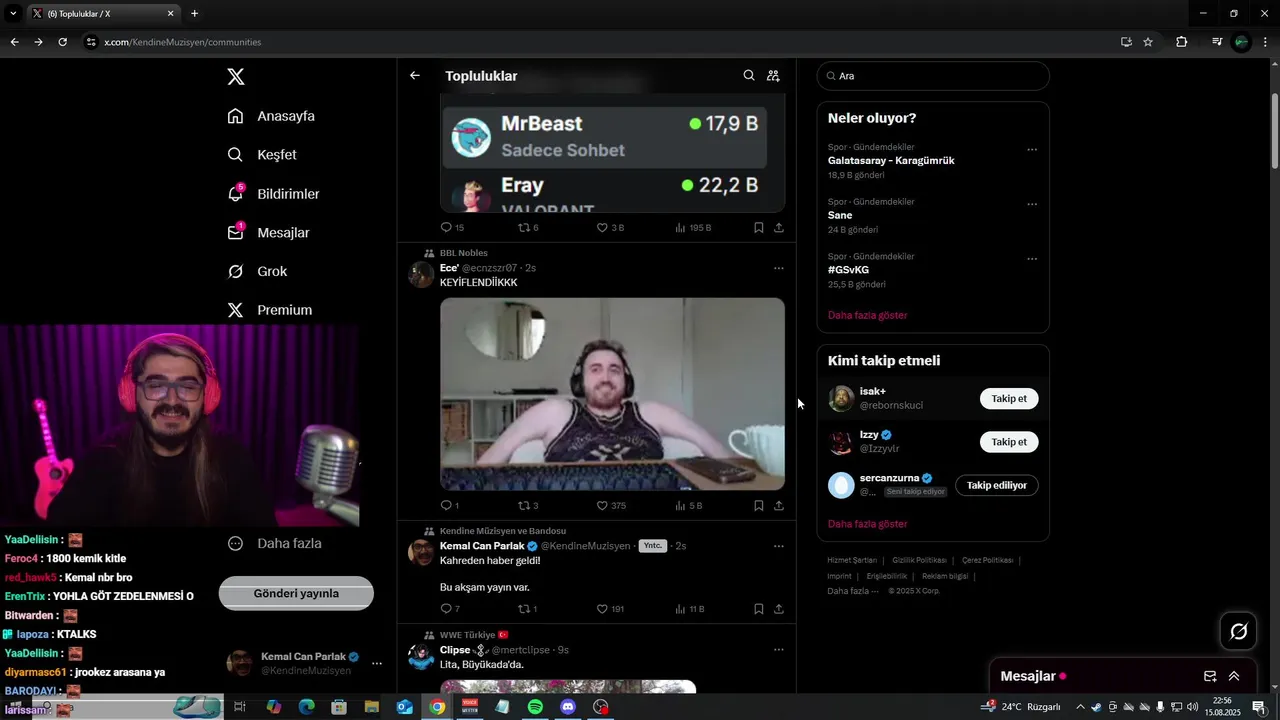Click the Gönderi yayınla button
This screenshot has height=720, width=1280.
tap(296, 593)
